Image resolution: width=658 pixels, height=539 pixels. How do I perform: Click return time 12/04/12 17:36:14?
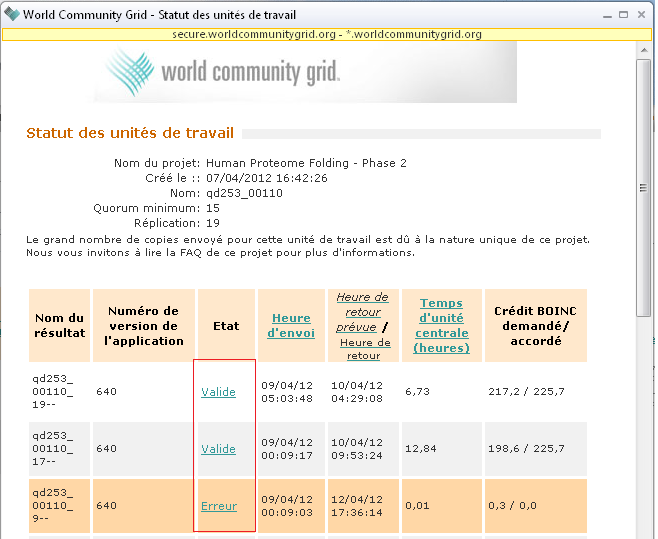tap(357, 506)
